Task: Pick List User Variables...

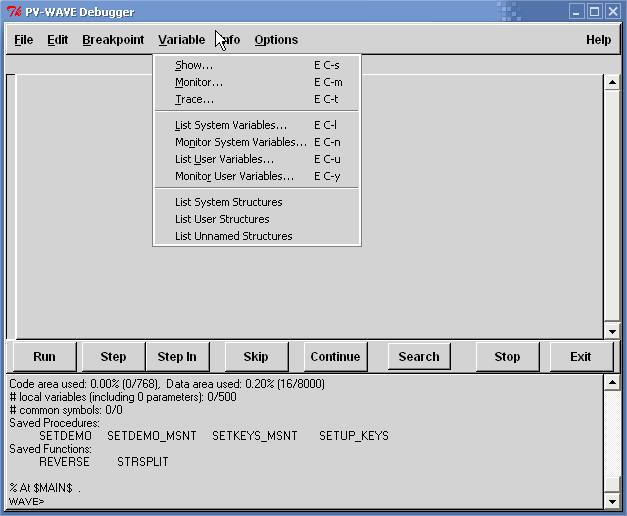Action: point(257,159)
